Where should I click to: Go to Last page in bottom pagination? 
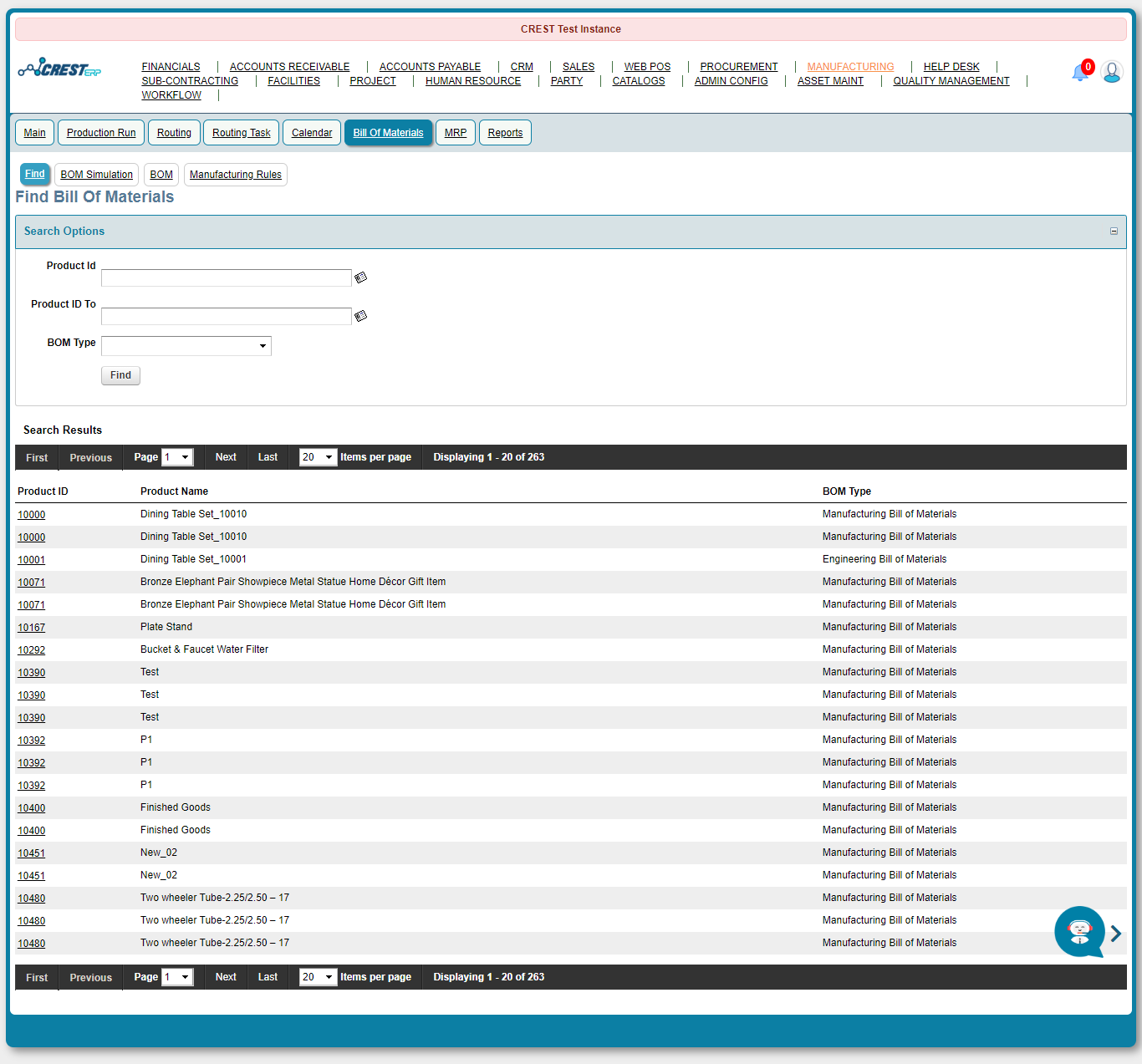pos(268,977)
